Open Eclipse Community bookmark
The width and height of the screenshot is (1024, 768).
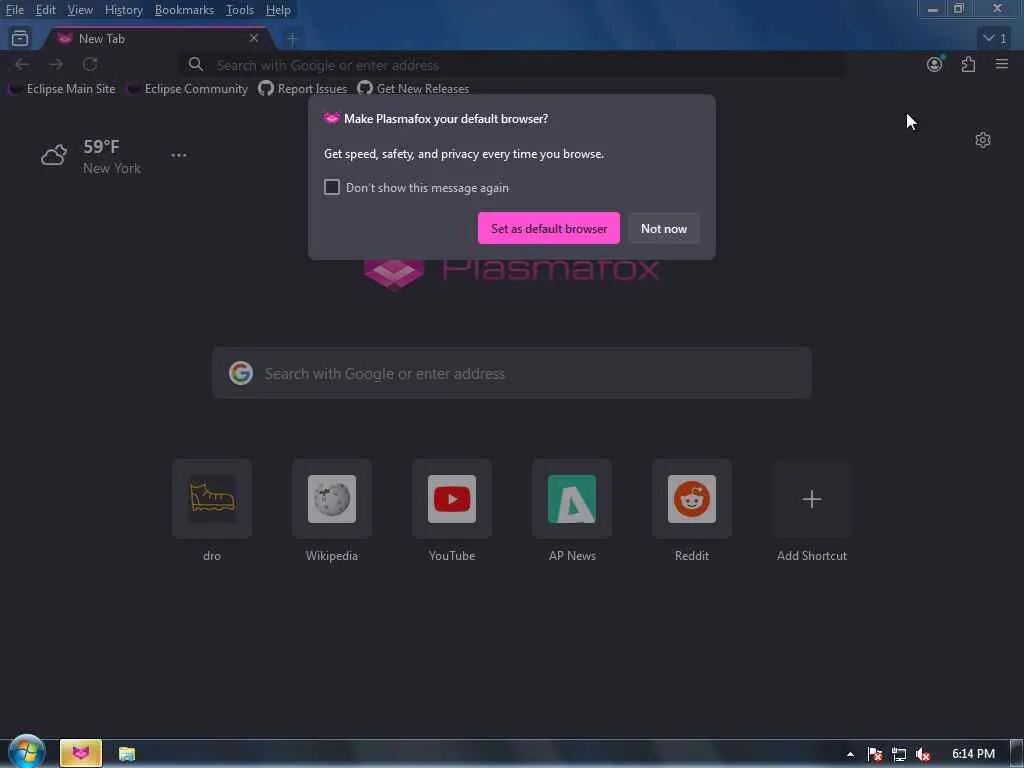(188, 88)
